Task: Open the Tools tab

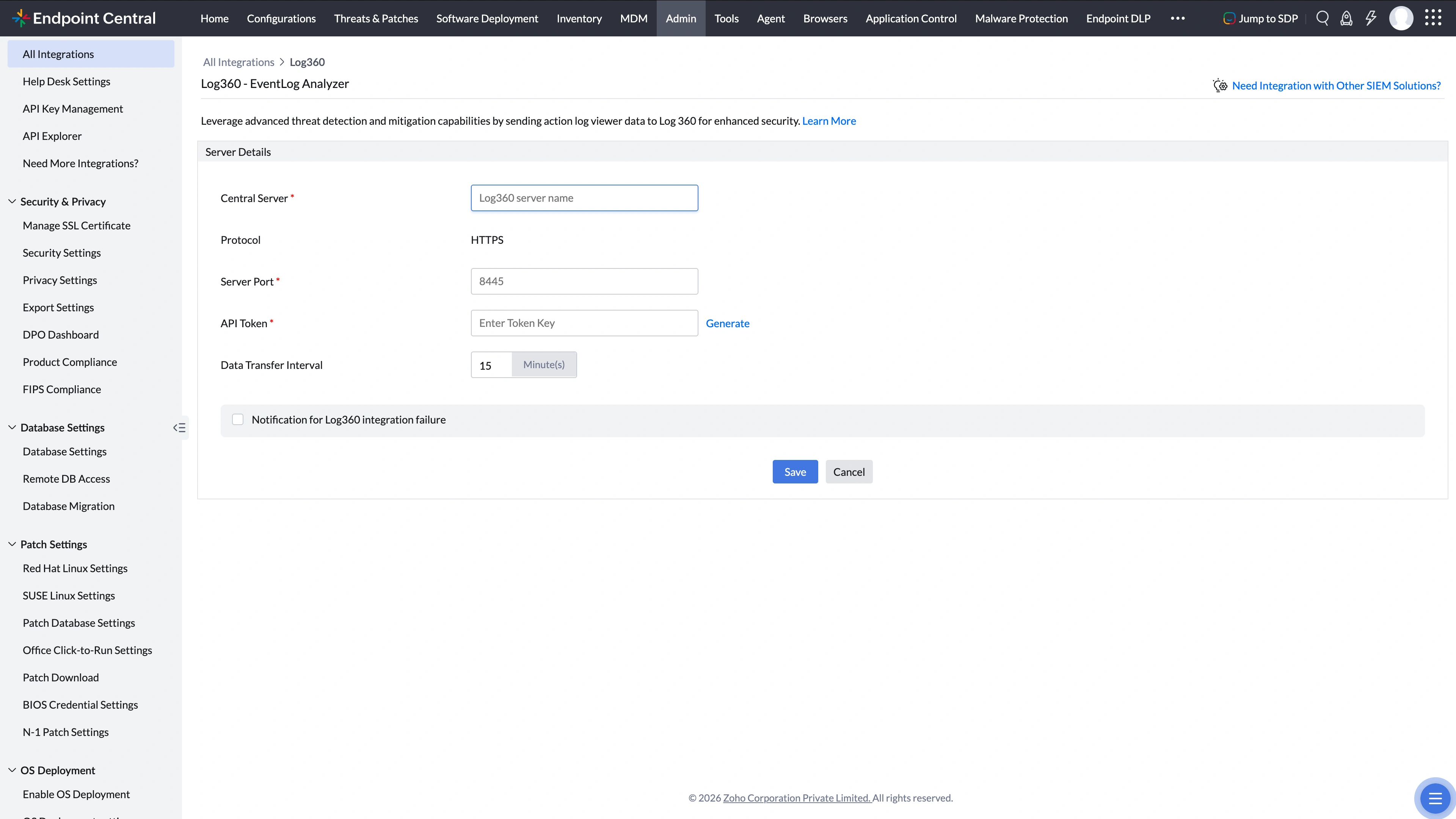Action: coord(726,18)
